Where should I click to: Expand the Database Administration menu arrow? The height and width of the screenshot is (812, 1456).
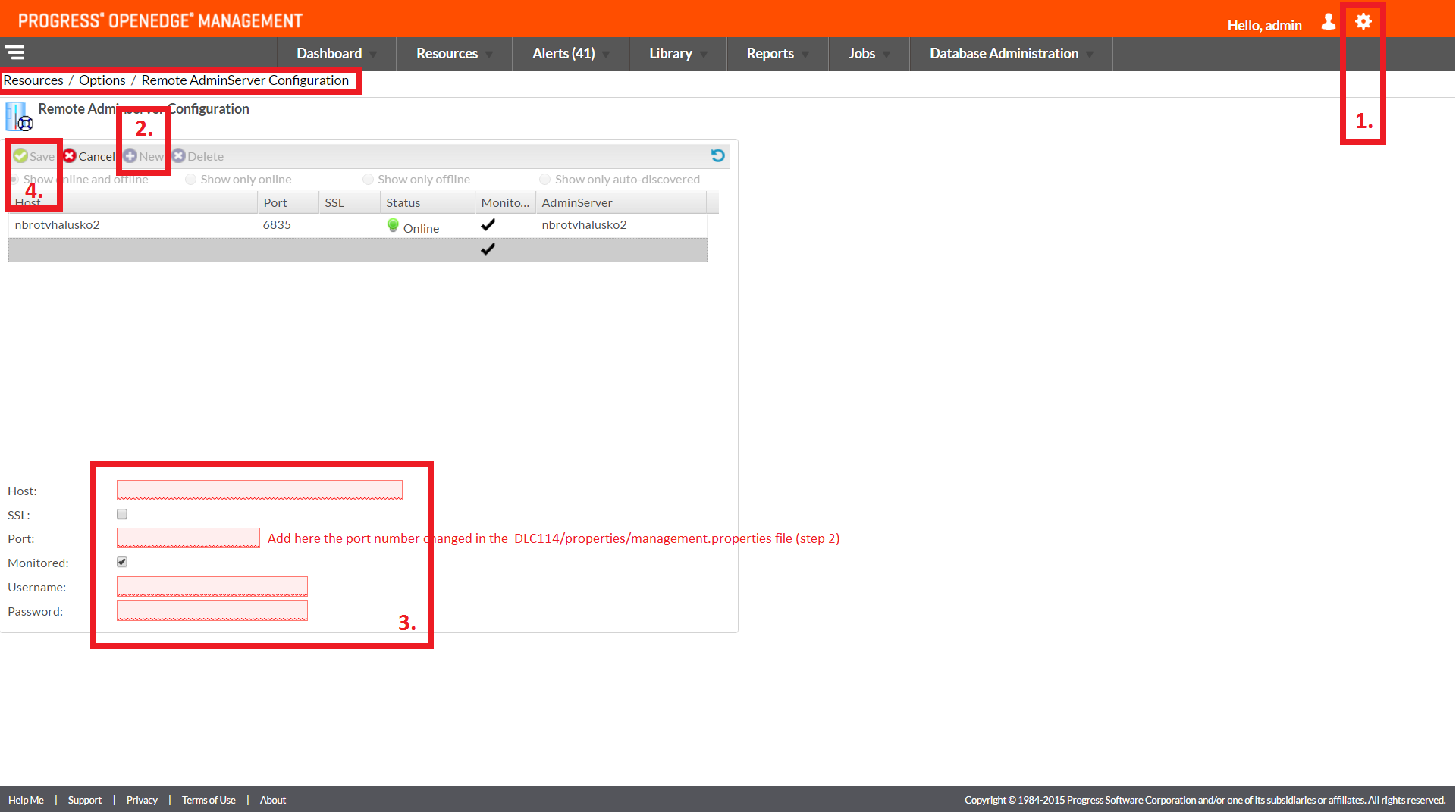tap(1090, 55)
